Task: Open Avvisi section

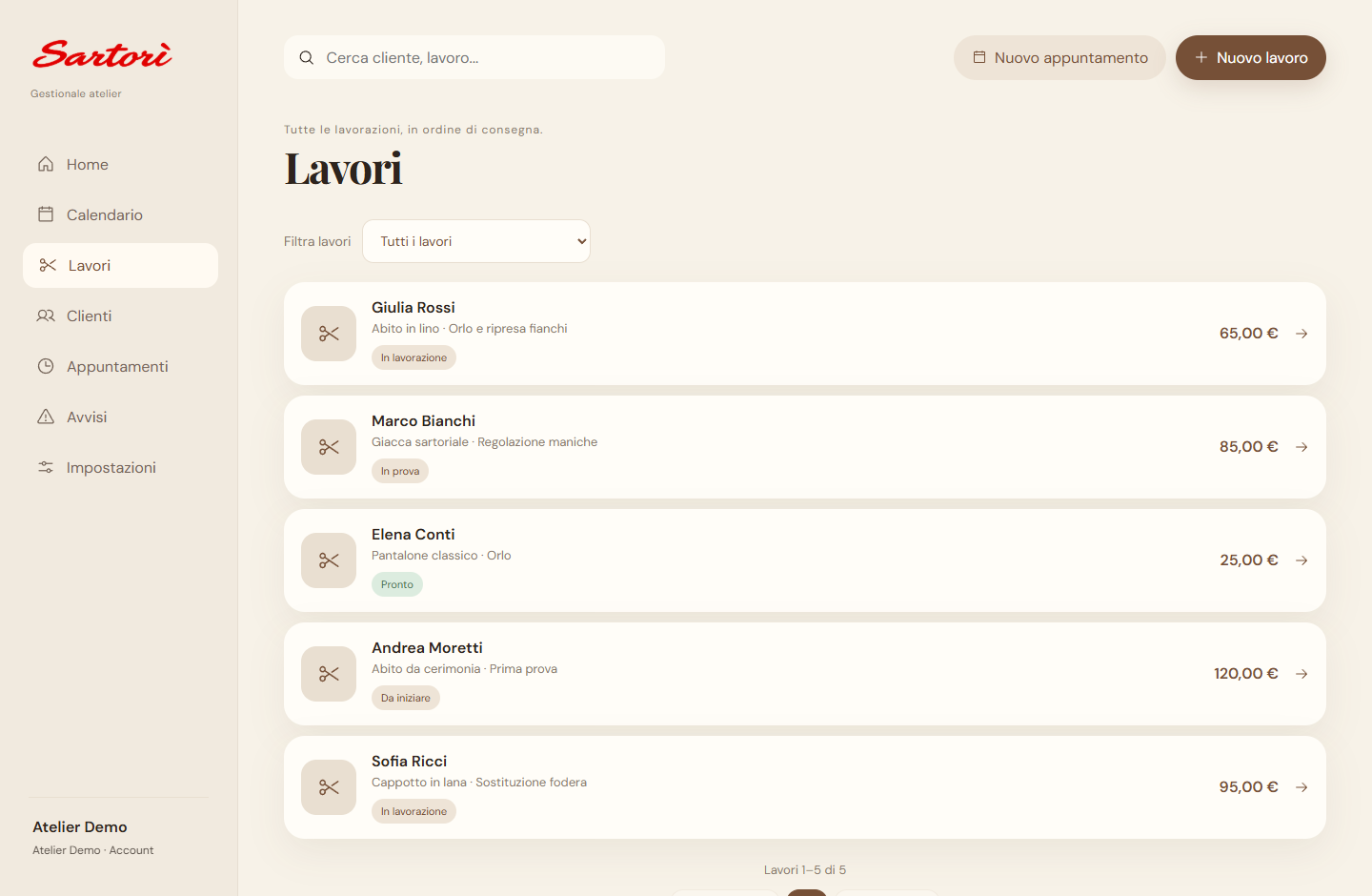Action: pos(120,417)
